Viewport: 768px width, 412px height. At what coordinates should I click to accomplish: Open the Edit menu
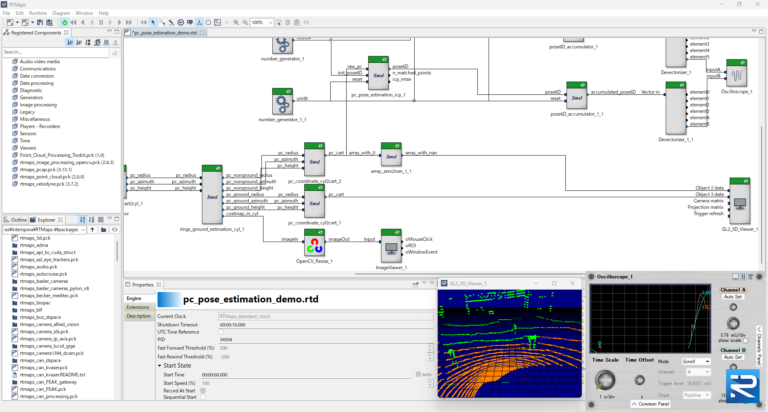click(x=19, y=13)
